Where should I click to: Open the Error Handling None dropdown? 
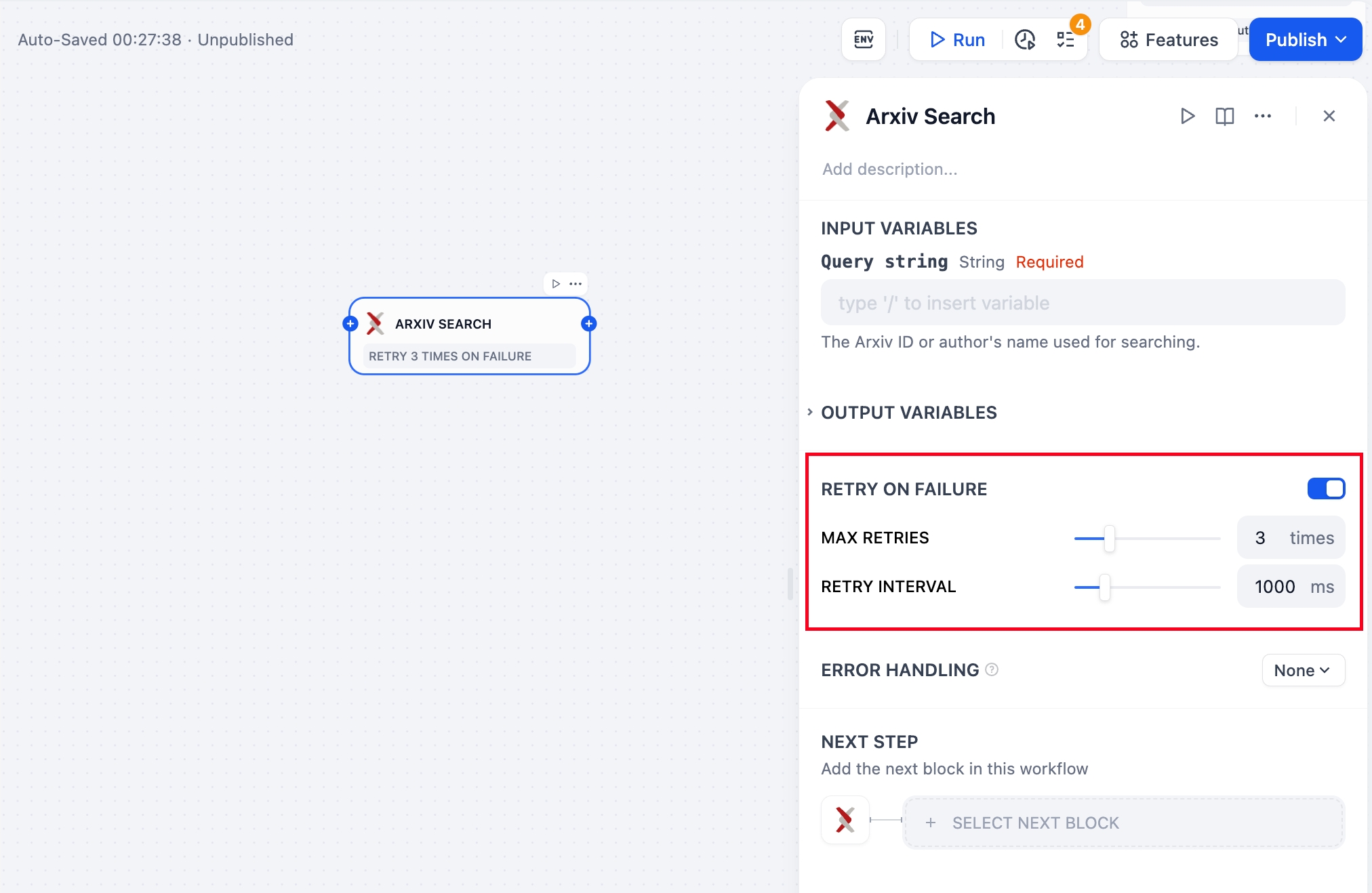pyautogui.click(x=1302, y=670)
